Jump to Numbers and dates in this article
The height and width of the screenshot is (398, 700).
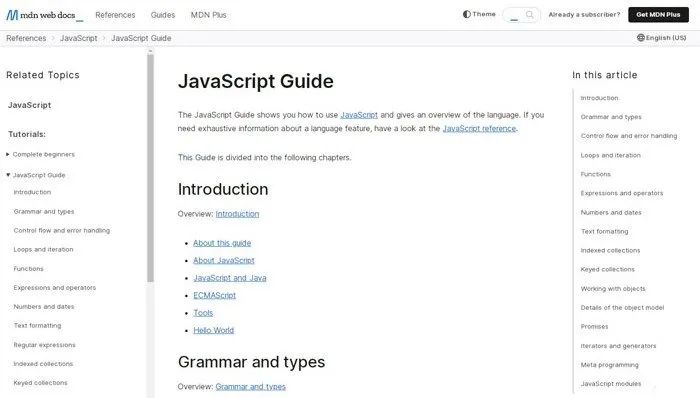pyautogui.click(x=611, y=213)
